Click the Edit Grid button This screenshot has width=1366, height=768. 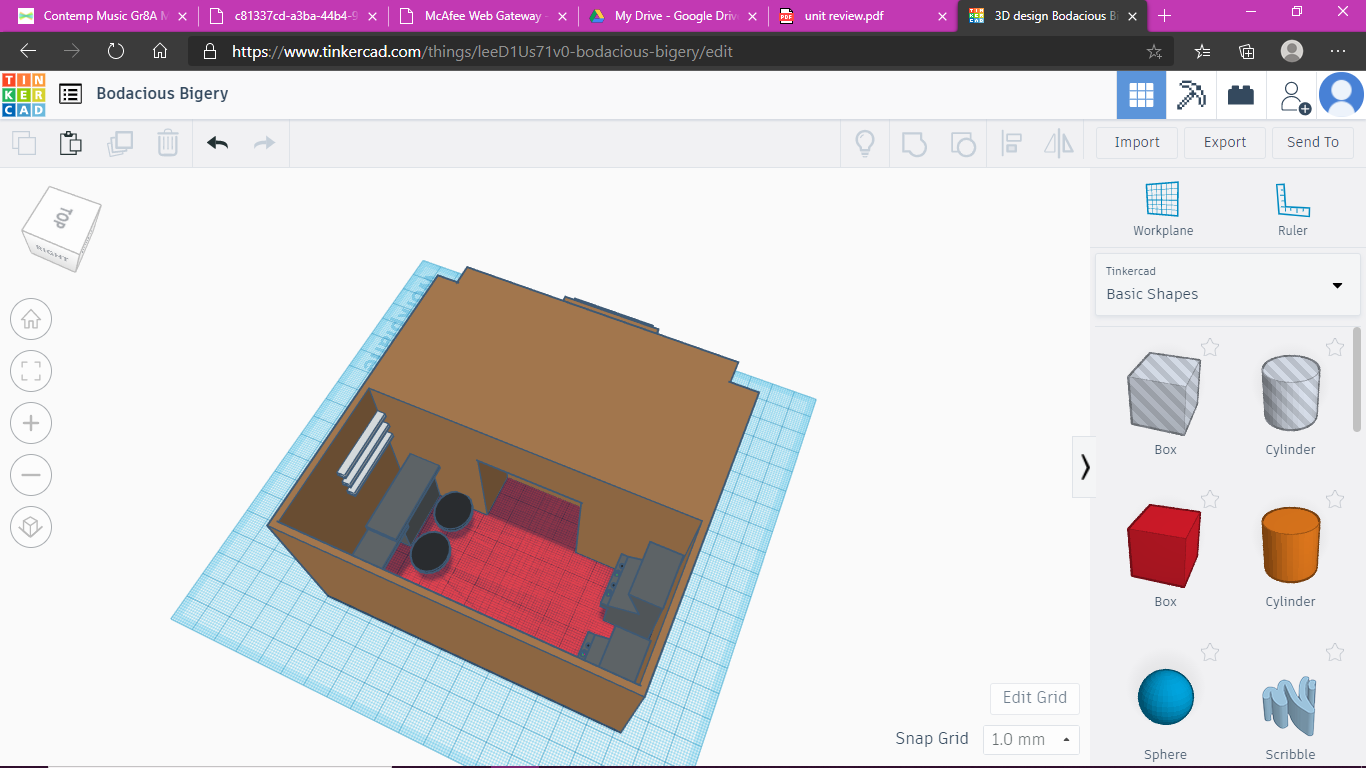tap(1035, 698)
